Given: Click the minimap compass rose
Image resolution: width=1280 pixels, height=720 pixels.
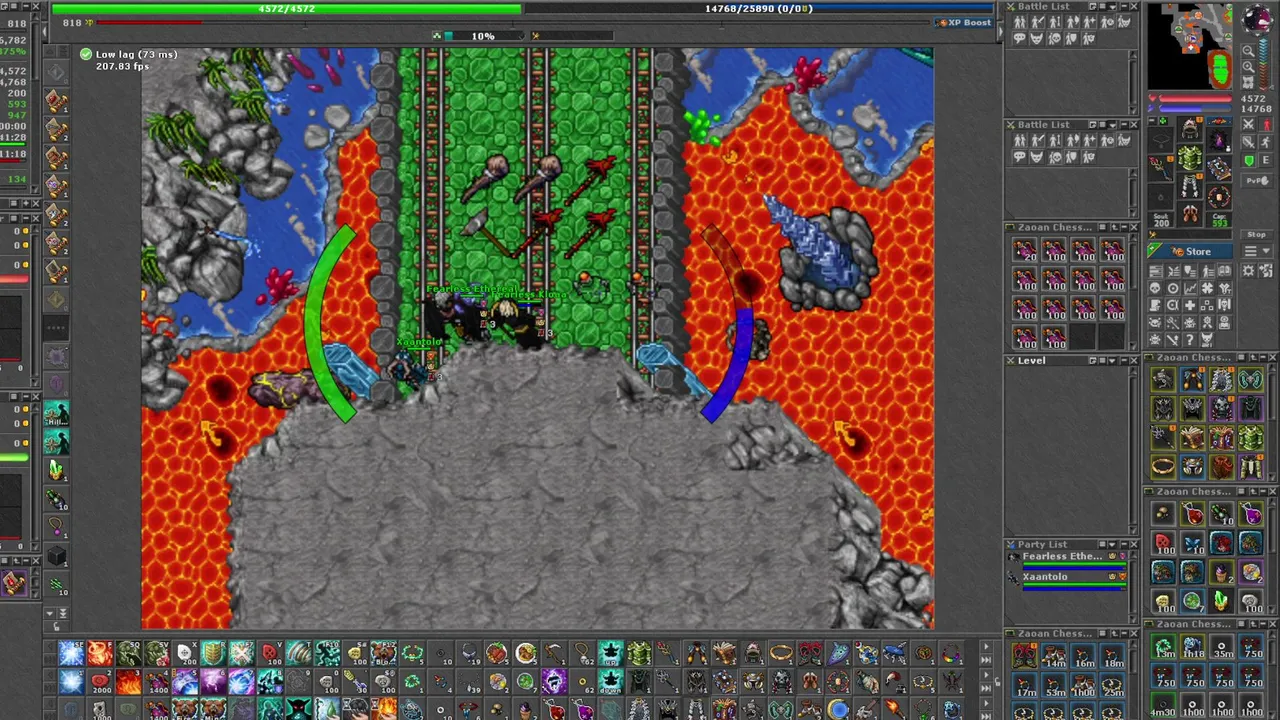Looking at the screenshot, I should click(x=1257, y=20).
